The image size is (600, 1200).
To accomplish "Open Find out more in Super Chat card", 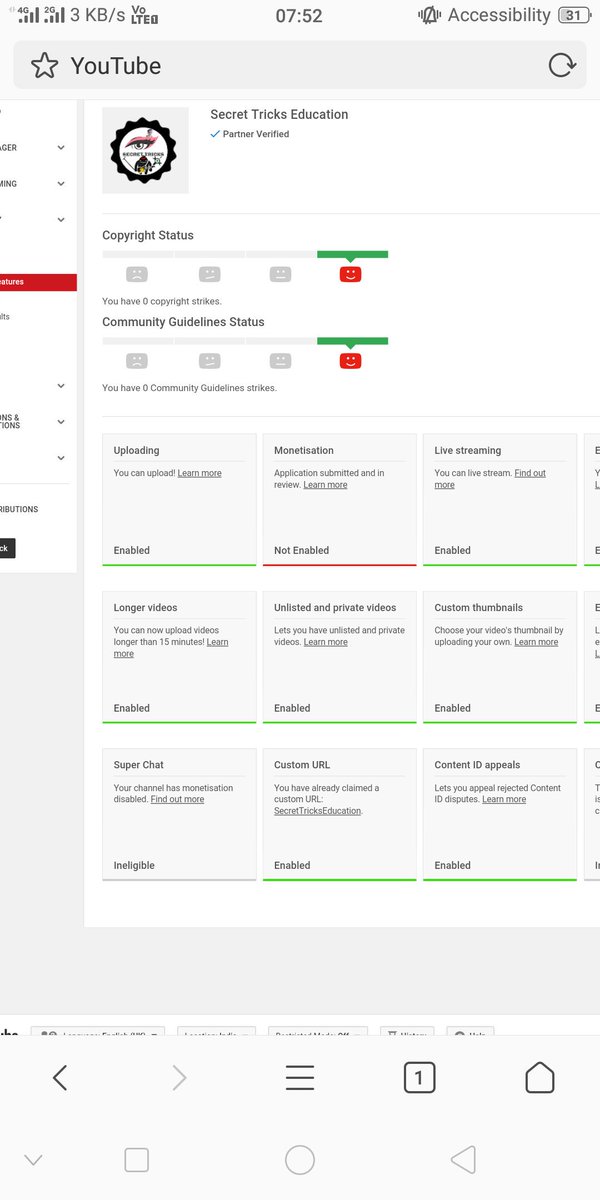I will 177,799.
